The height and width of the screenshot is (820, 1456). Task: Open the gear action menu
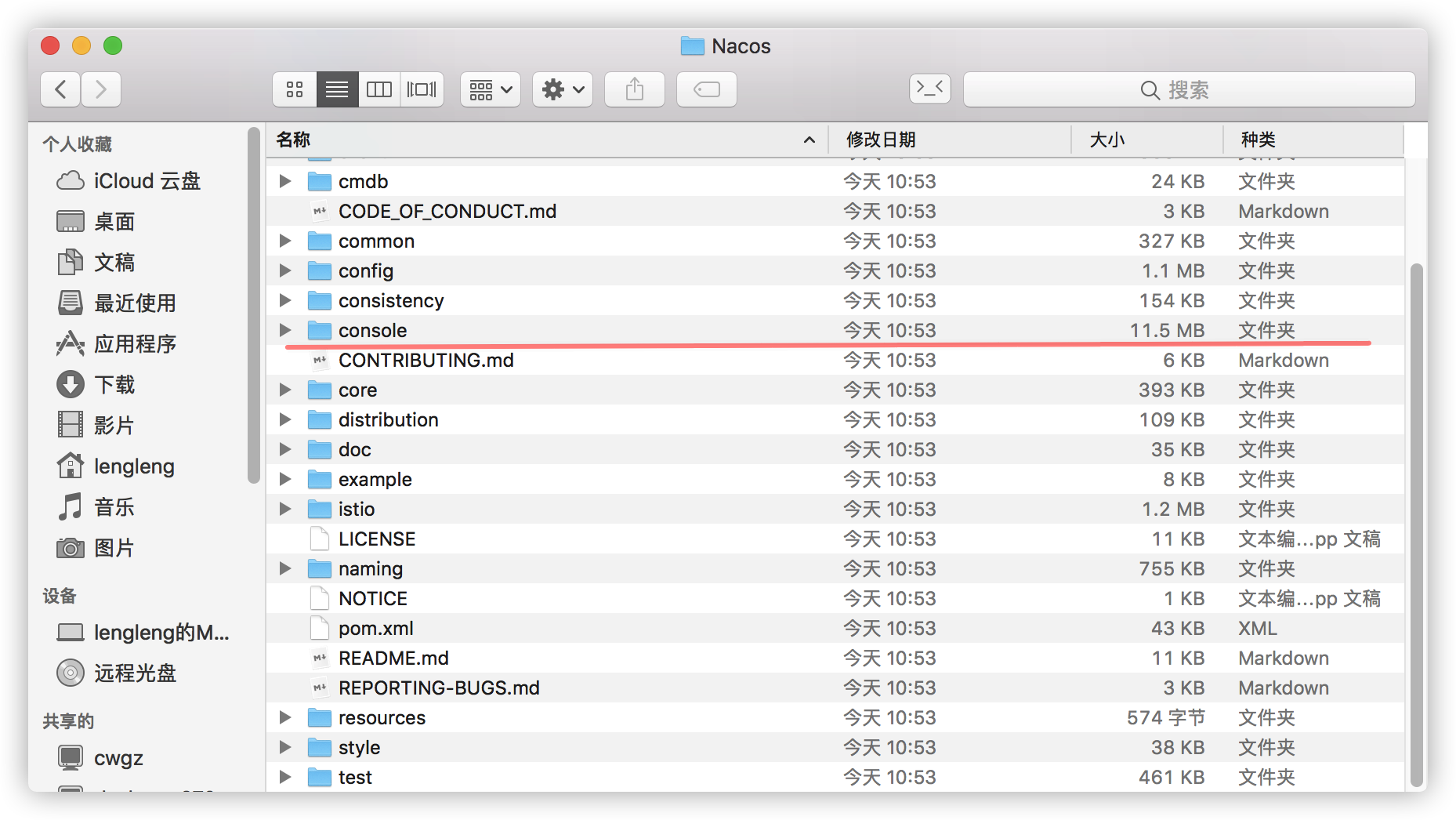[563, 89]
